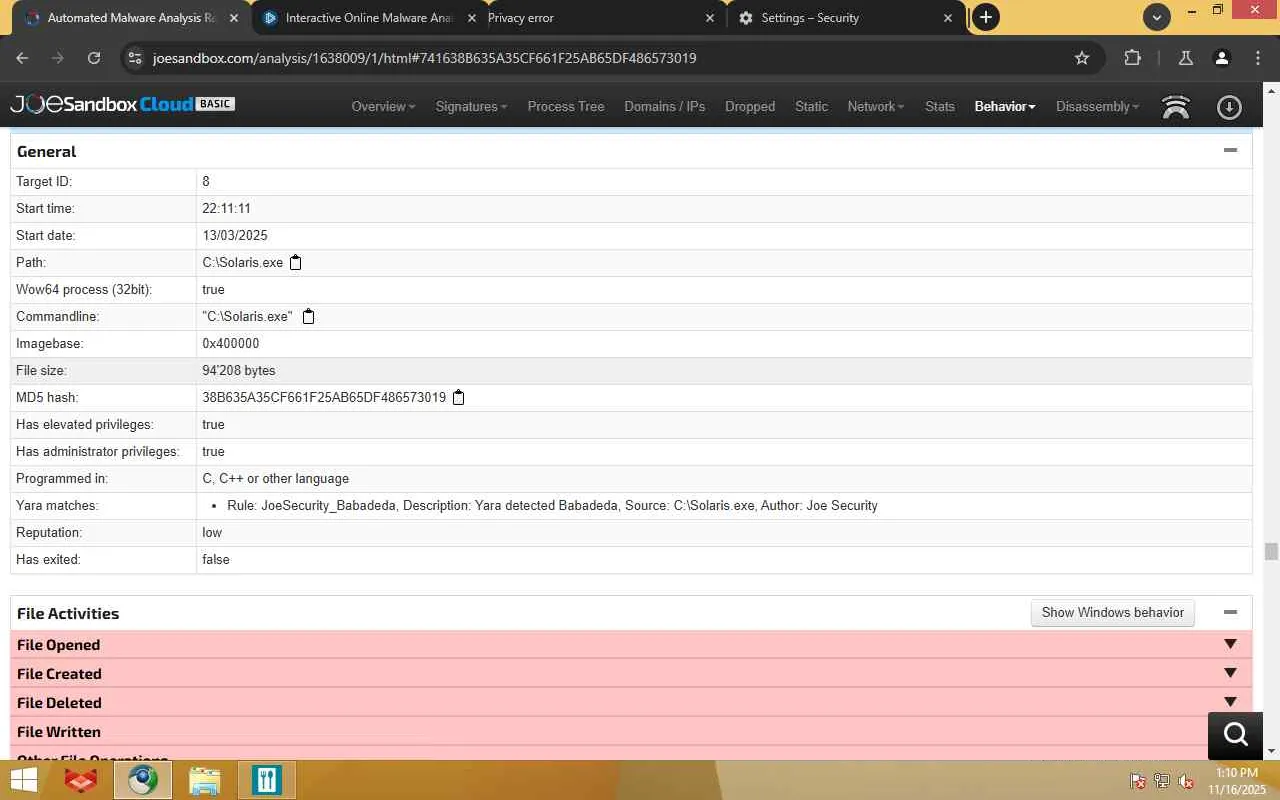Click the File Written row heading
Viewport: 1280px width, 800px height.
point(59,732)
